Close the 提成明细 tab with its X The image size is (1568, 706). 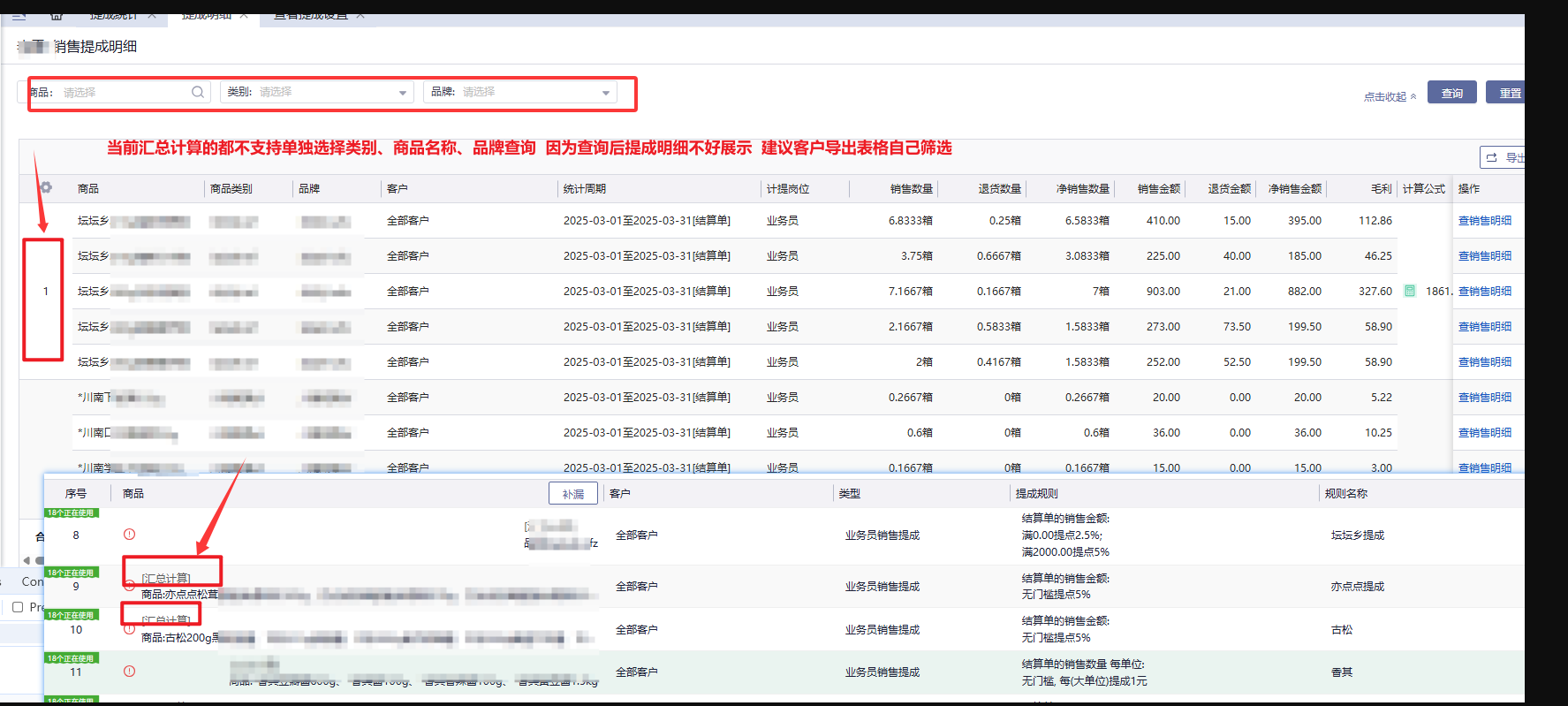tap(244, 16)
